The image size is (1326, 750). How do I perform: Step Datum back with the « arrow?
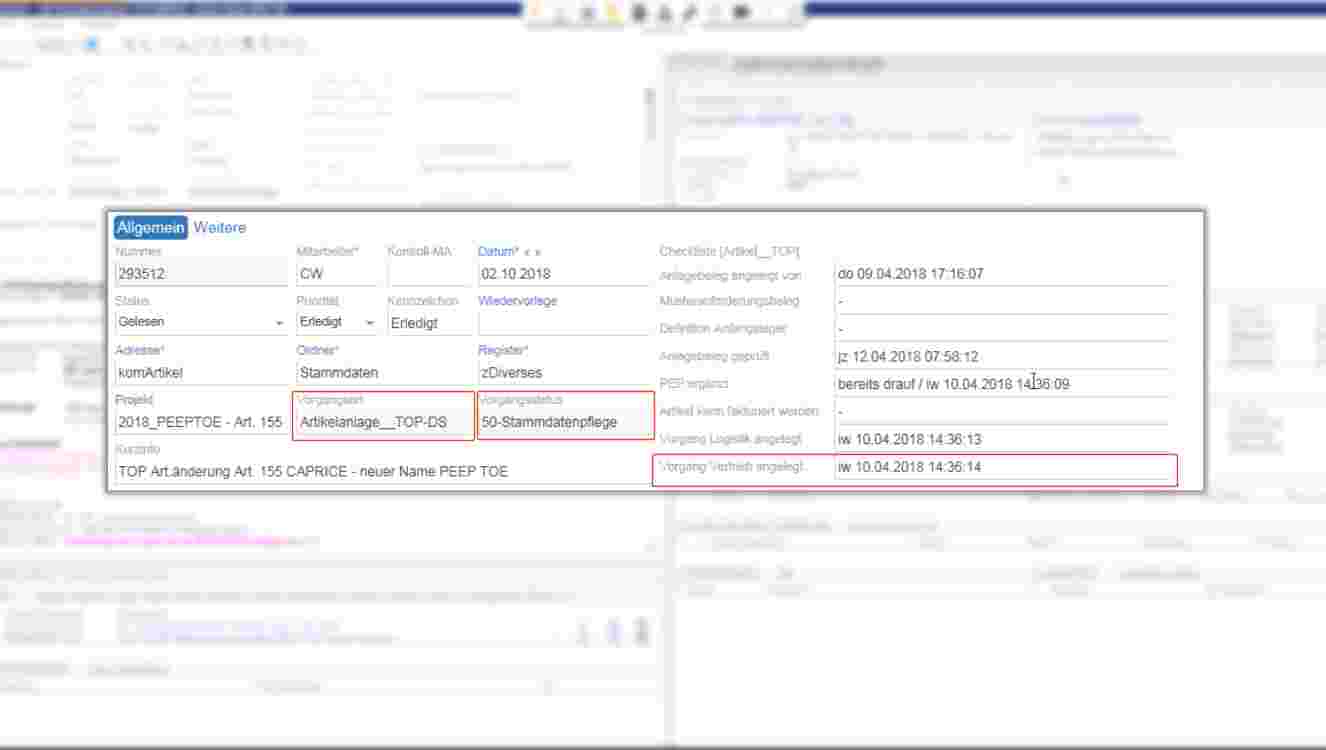click(527, 252)
